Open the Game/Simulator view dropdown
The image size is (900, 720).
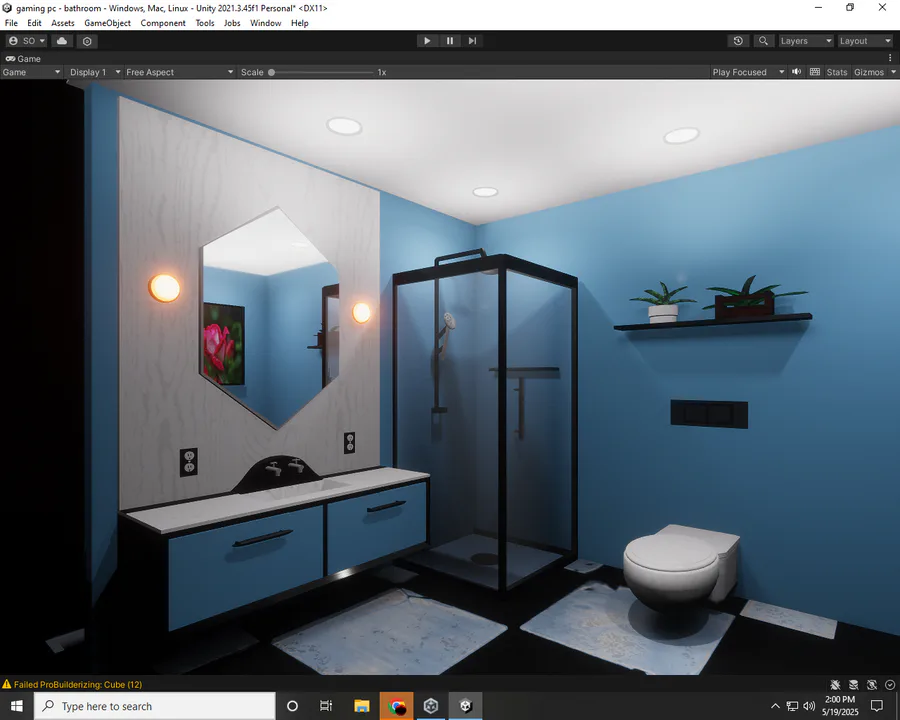point(31,72)
